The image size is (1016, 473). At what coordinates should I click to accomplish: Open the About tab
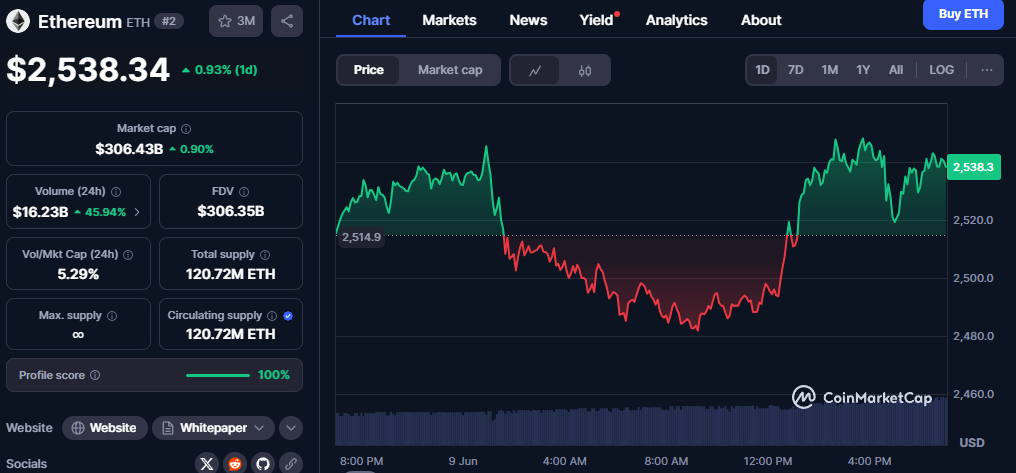click(761, 20)
